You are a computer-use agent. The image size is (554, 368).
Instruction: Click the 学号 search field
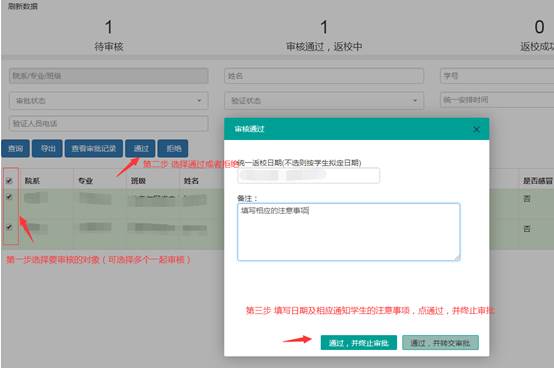point(497,76)
